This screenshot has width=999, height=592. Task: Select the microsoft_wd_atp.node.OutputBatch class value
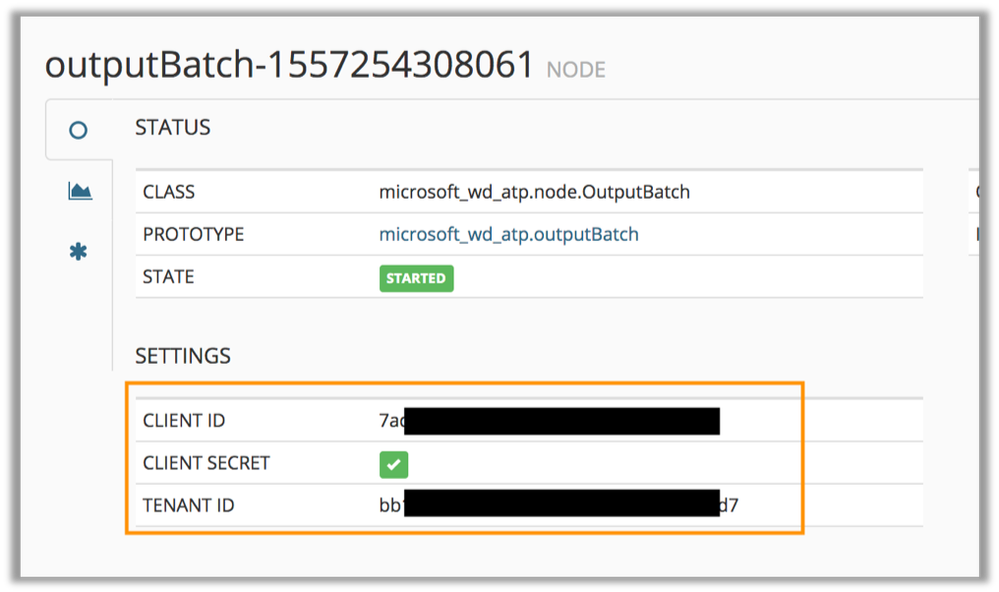tap(534, 192)
